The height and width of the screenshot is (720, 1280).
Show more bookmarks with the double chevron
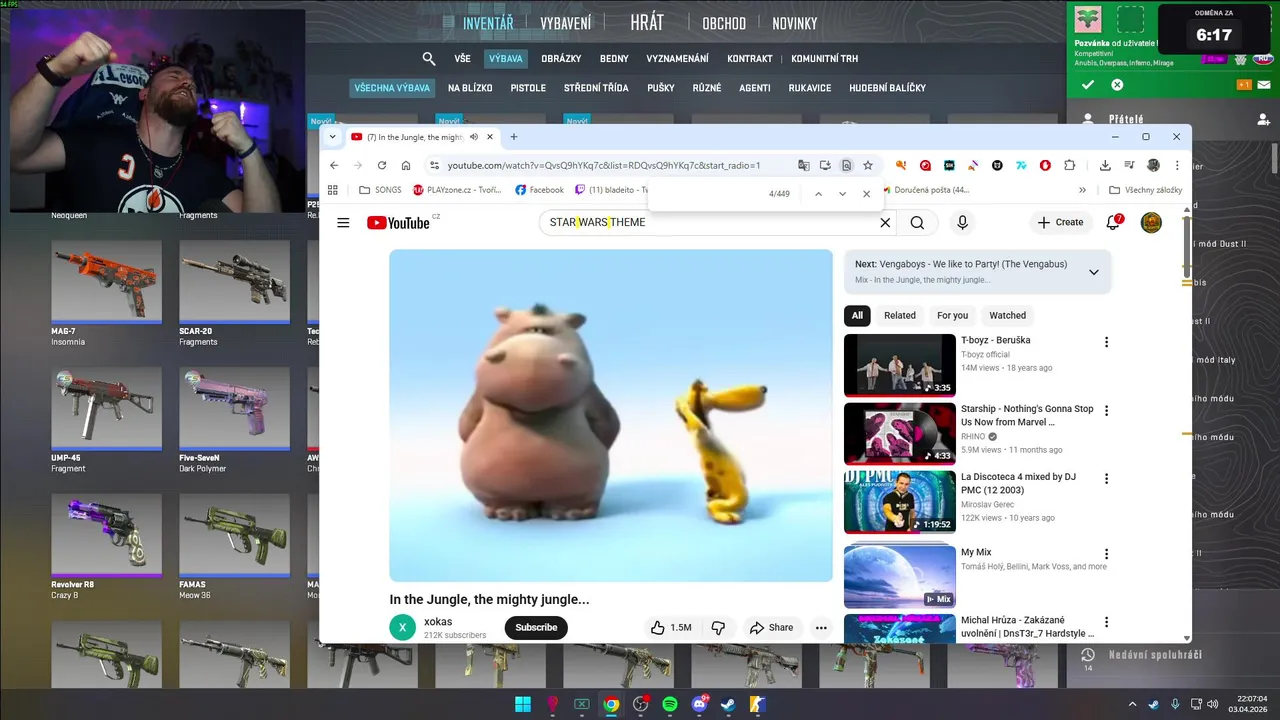(1082, 190)
